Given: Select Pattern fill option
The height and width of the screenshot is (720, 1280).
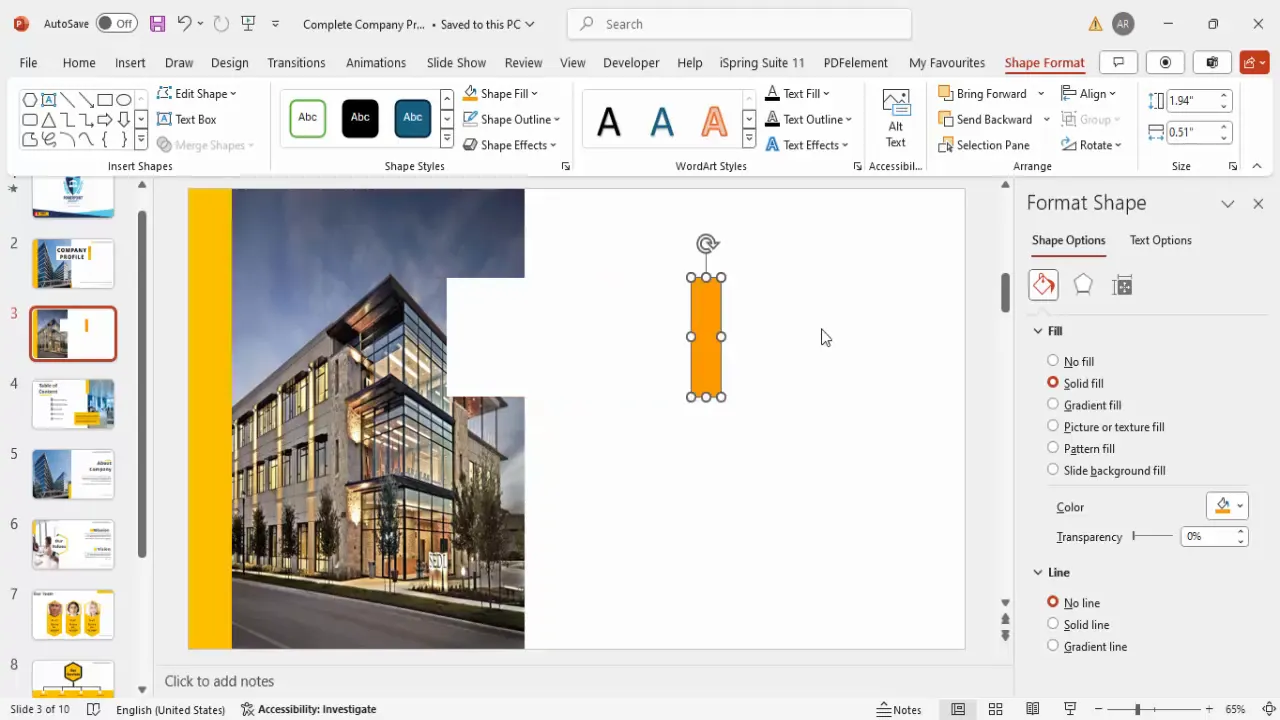Looking at the screenshot, I should (x=1053, y=449).
